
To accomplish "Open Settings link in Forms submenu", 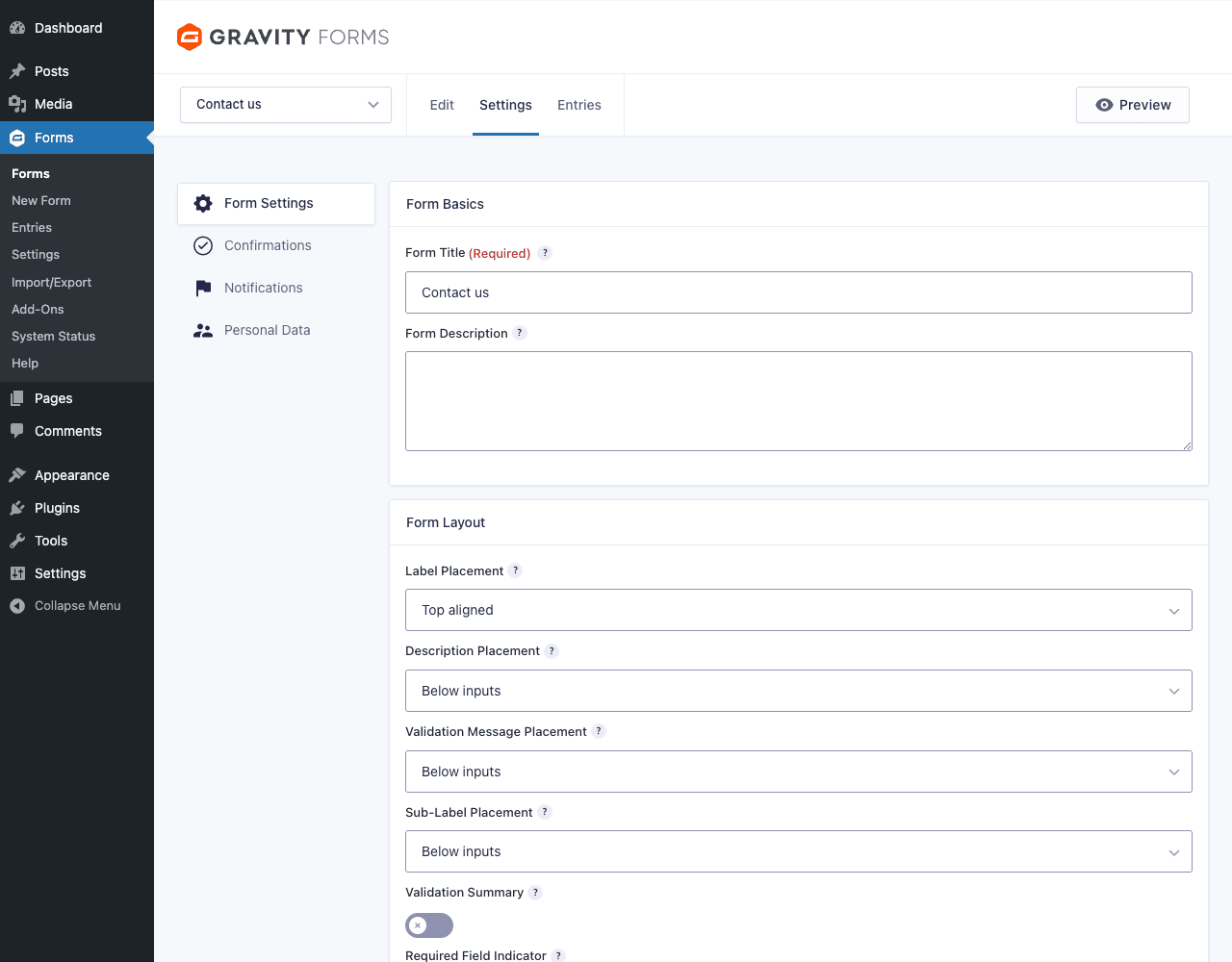I will click(36, 254).
